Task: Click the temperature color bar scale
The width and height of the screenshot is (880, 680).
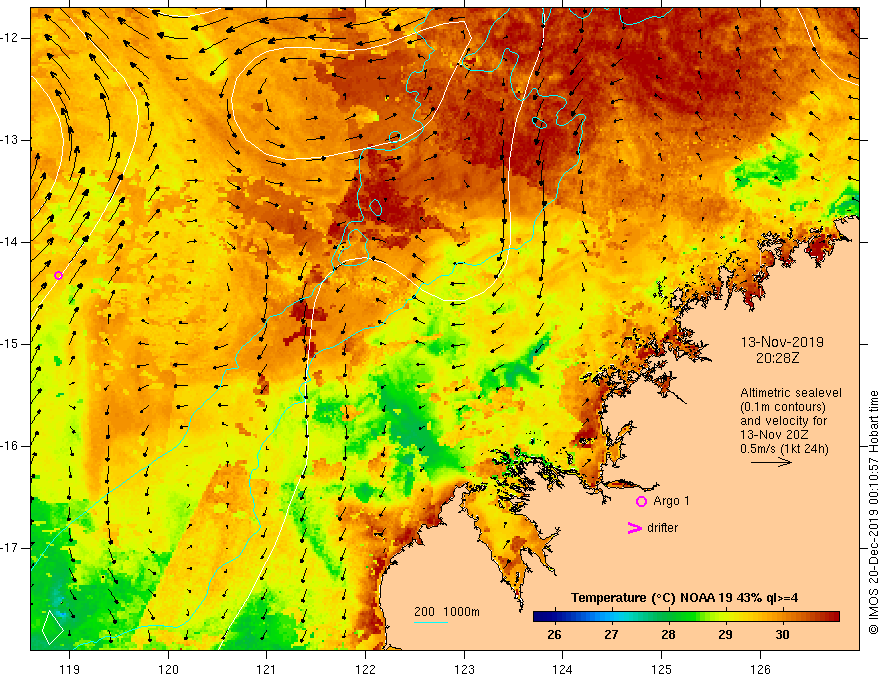Action: coord(686,617)
